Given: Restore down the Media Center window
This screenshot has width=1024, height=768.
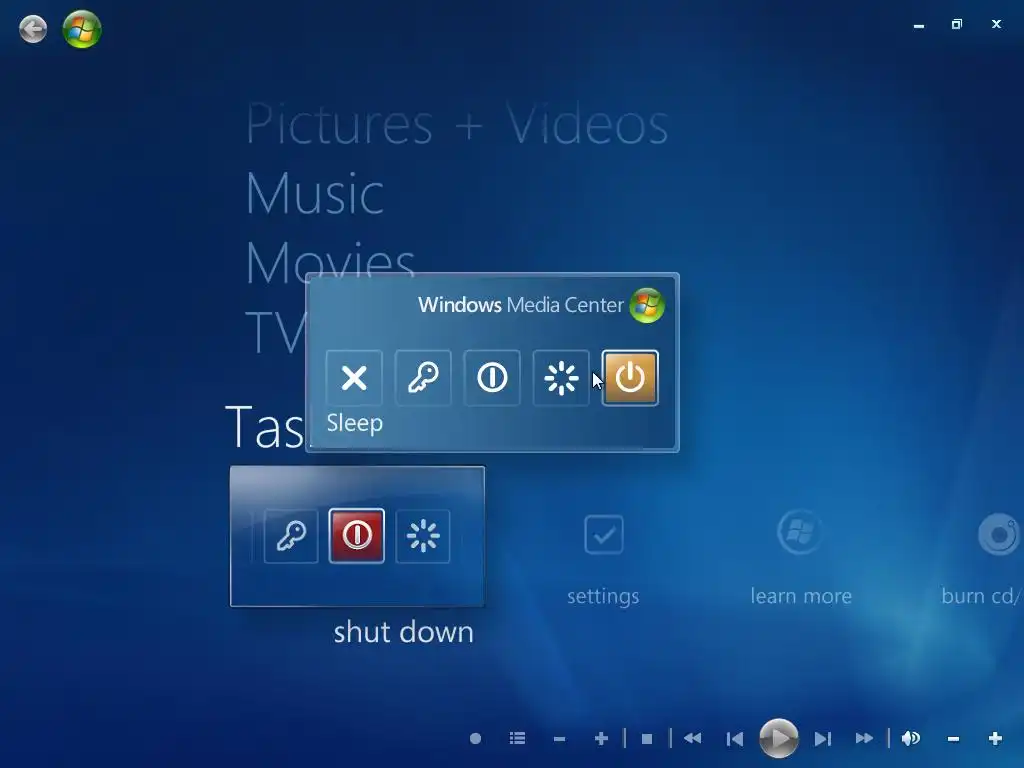Looking at the screenshot, I should (957, 24).
